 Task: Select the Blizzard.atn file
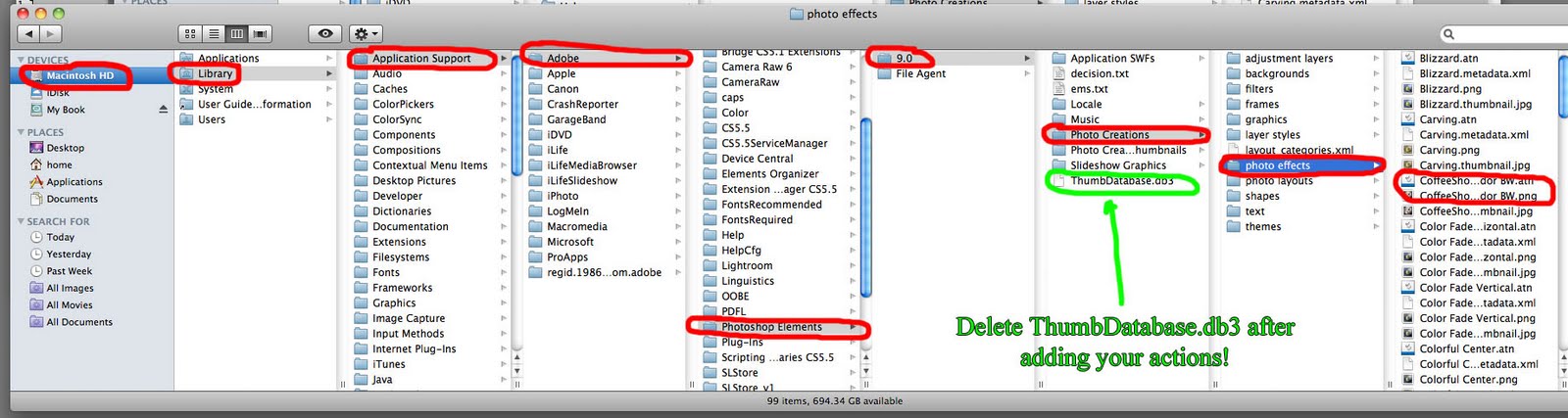click(1448, 58)
